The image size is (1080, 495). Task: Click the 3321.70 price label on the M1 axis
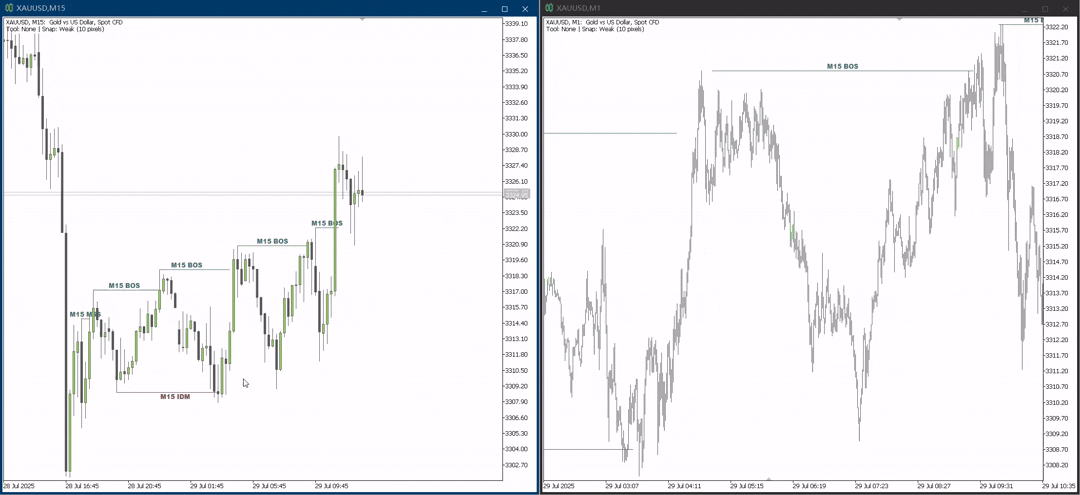coord(1057,43)
